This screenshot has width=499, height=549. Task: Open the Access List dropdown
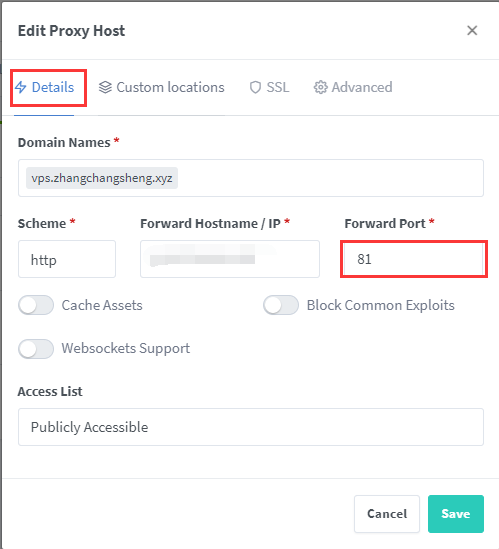pos(251,427)
